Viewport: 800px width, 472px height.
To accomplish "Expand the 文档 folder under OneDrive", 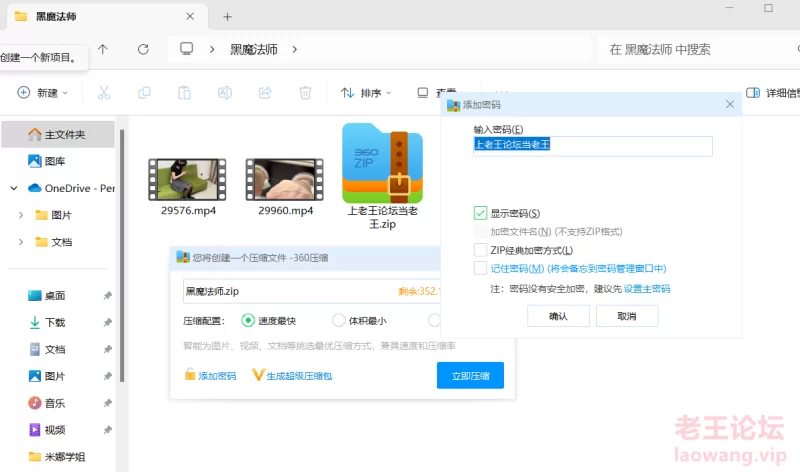I will pos(21,242).
